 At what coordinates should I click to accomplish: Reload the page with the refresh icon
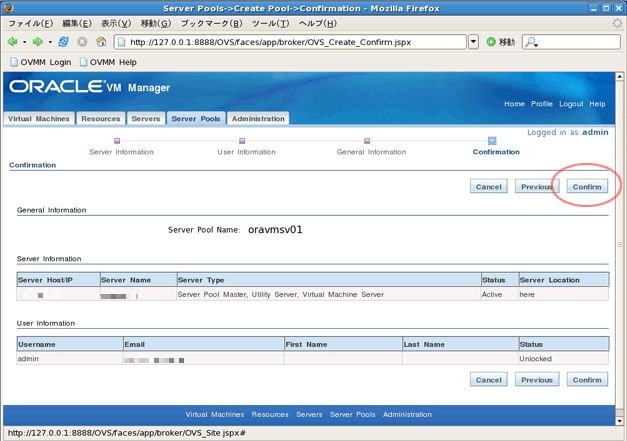63,42
